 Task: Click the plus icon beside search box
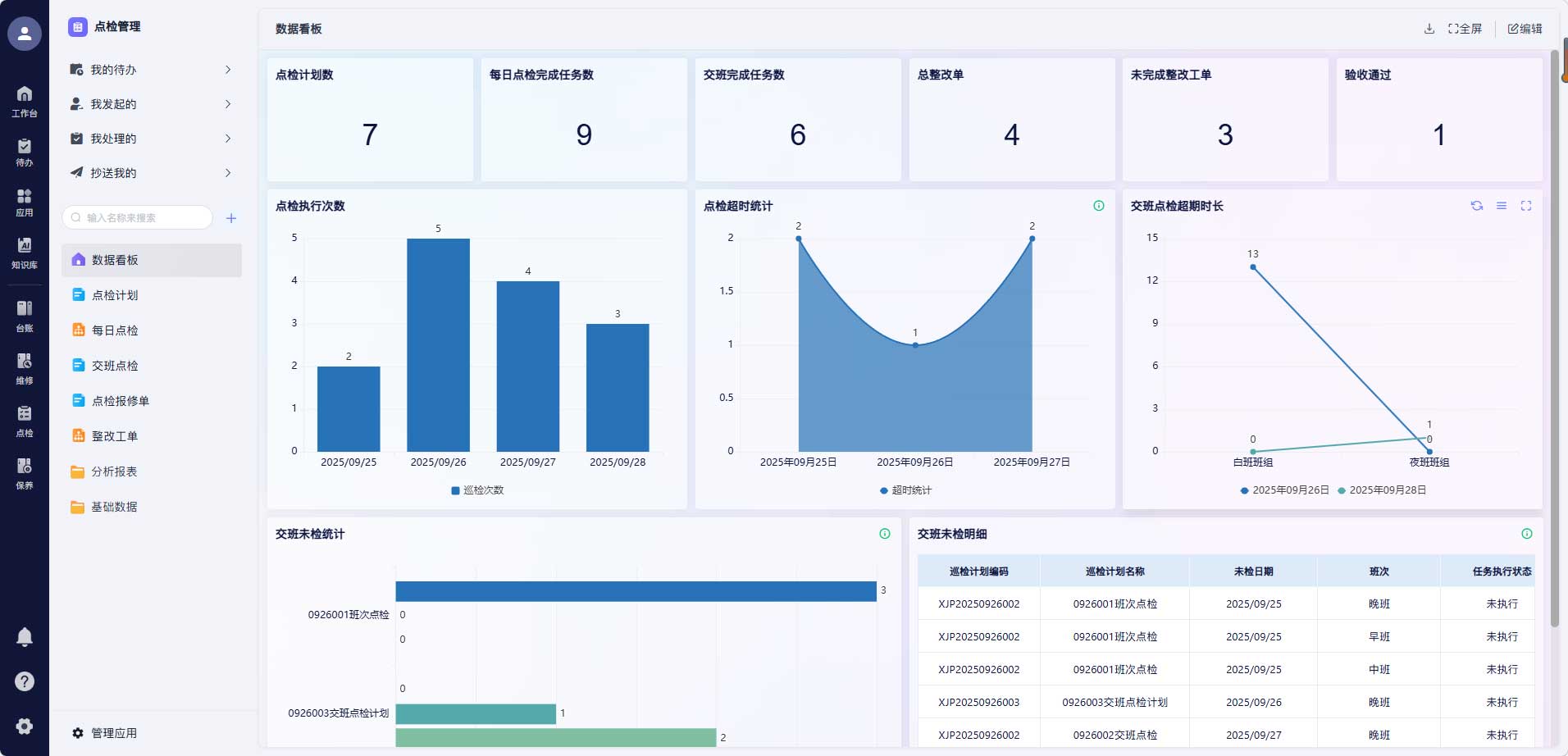[231, 218]
